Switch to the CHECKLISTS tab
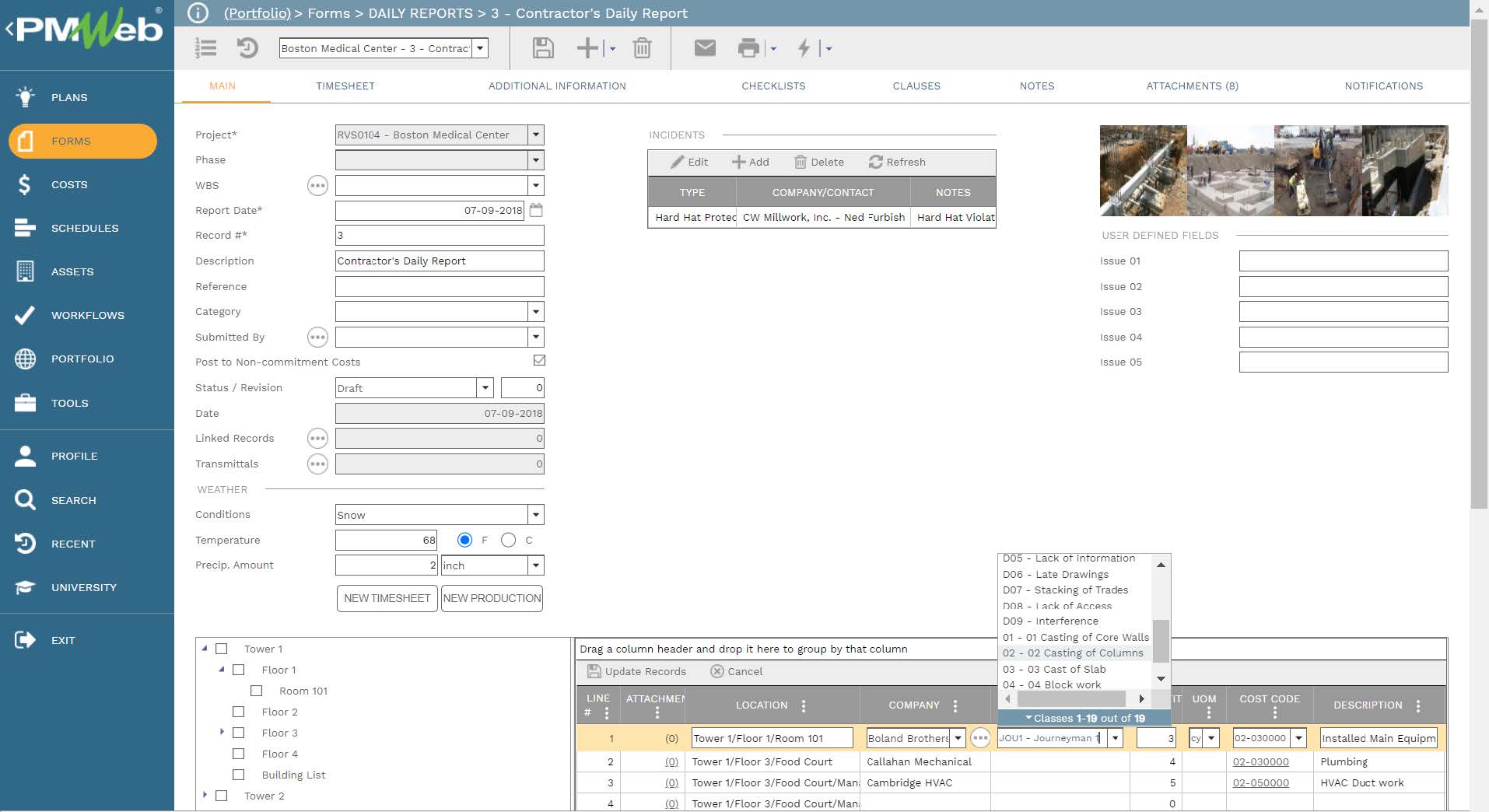Image resolution: width=1489 pixels, height=812 pixels. [773, 86]
